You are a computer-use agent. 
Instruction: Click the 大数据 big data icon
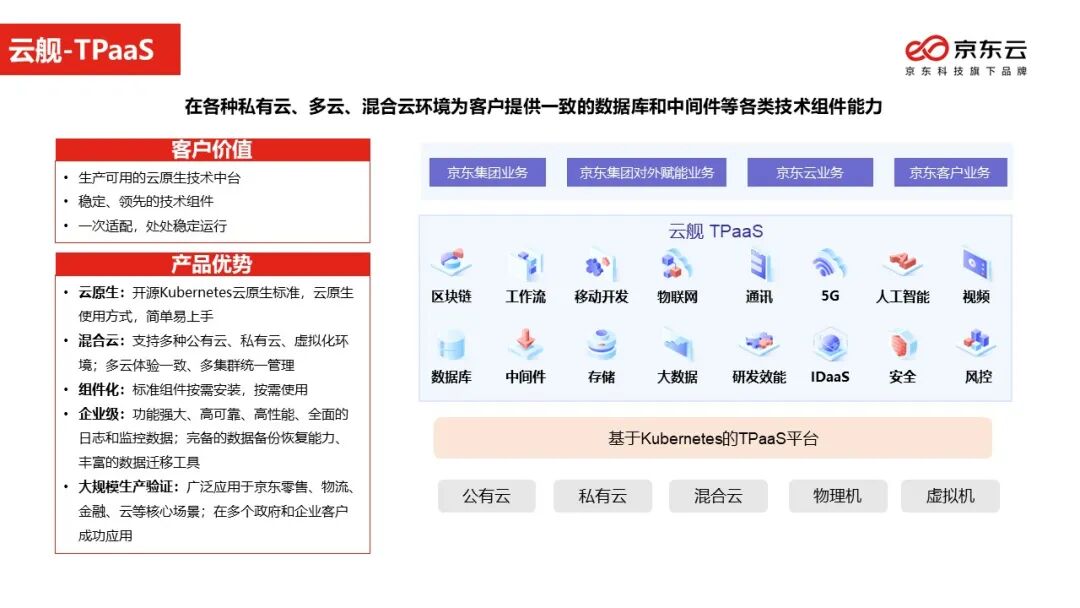[x=677, y=344]
